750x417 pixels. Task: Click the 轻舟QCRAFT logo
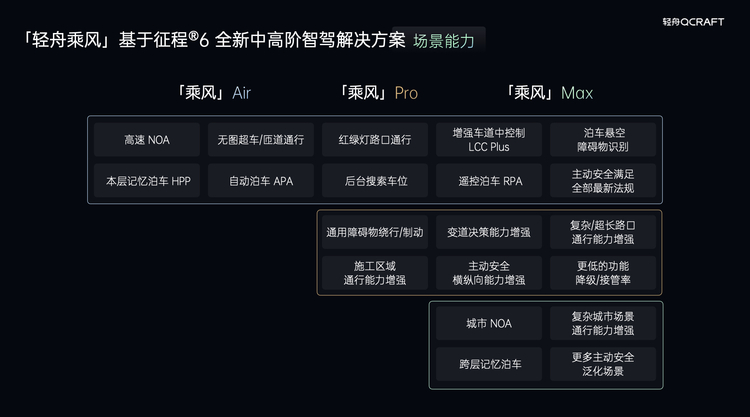pyautogui.click(x=692, y=19)
